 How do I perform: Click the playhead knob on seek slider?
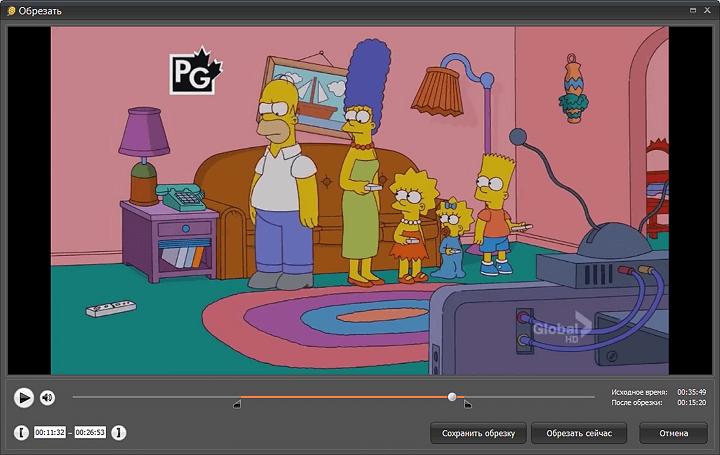(452, 397)
